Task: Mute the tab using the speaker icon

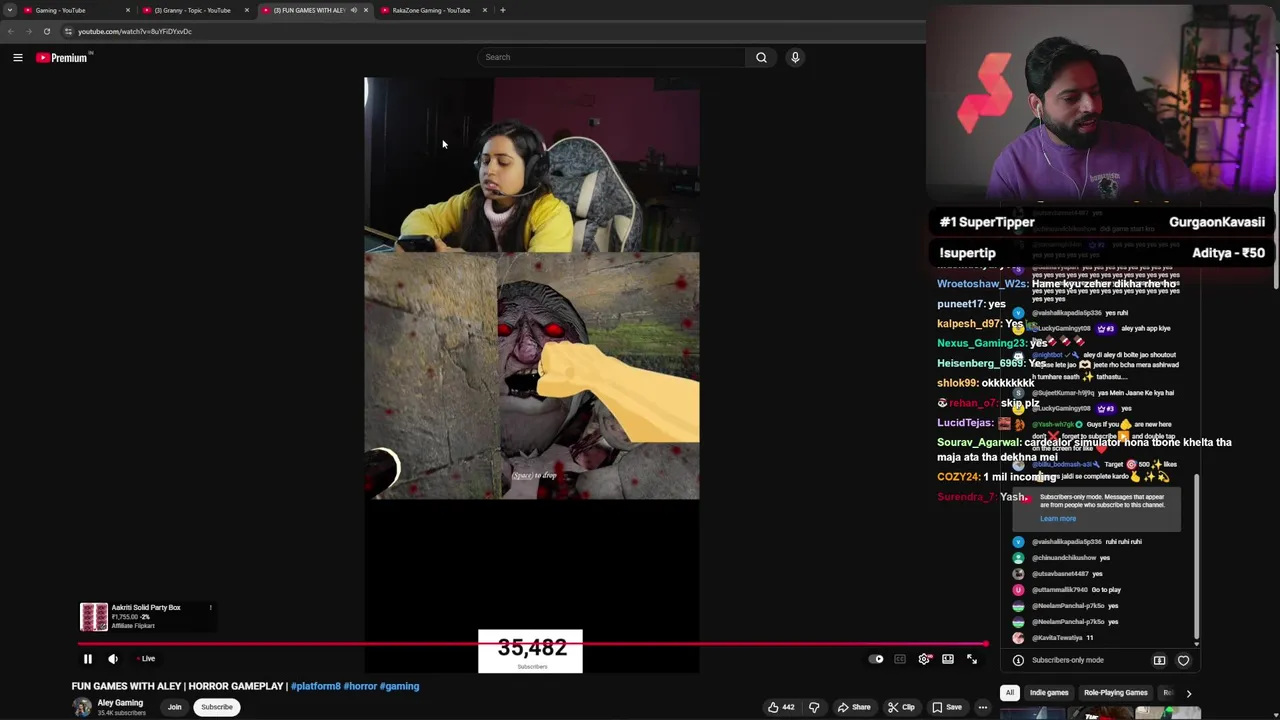Action: pyautogui.click(x=353, y=10)
